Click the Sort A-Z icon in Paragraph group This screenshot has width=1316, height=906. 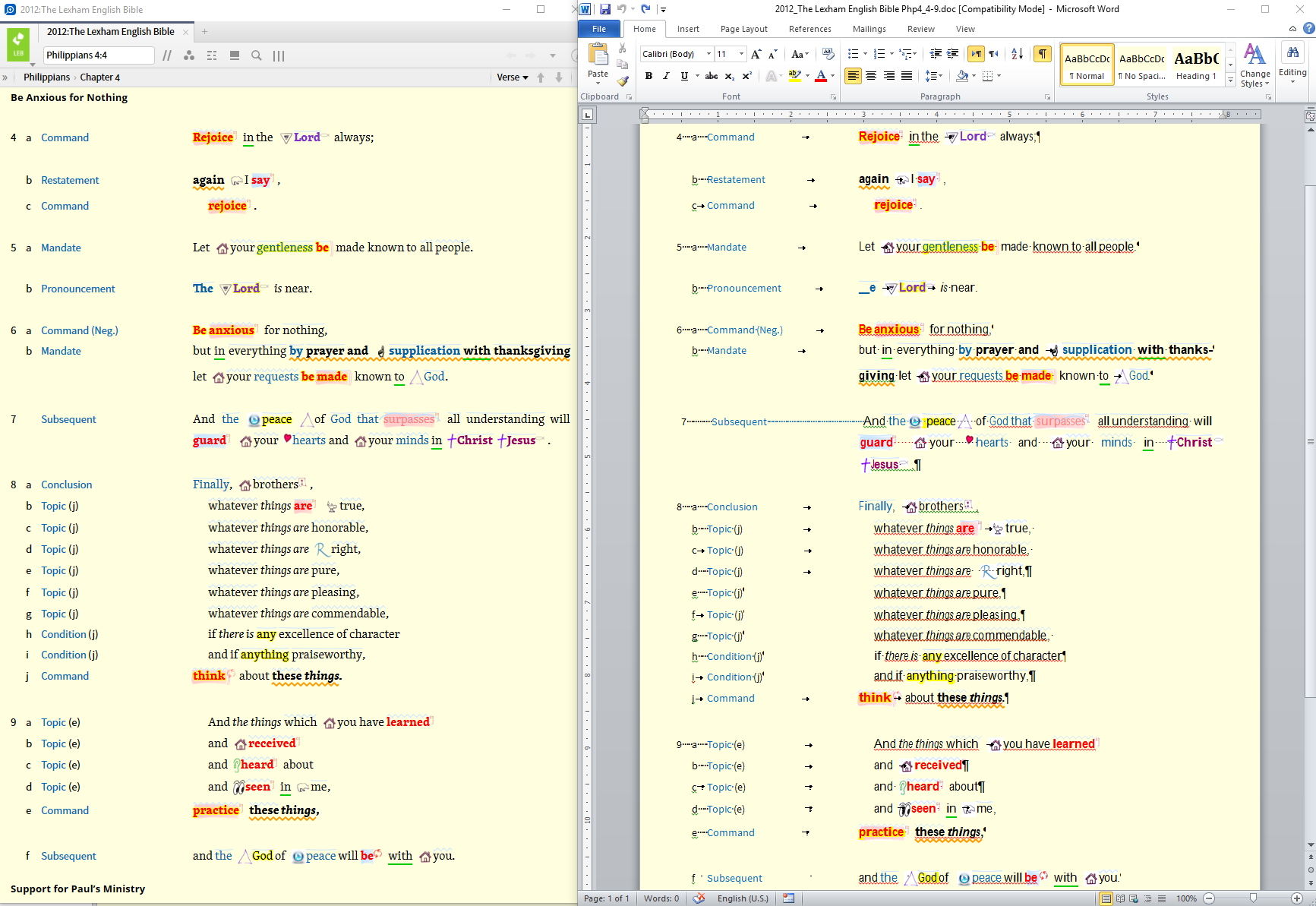(1018, 54)
